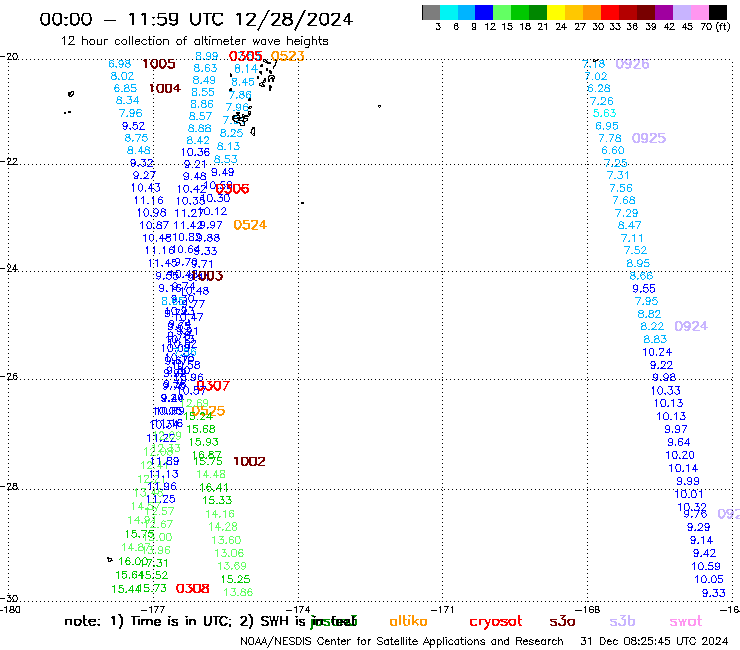Click the green wave height value 15.93
This screenshot has width=740, height=650.
[204, 442]
